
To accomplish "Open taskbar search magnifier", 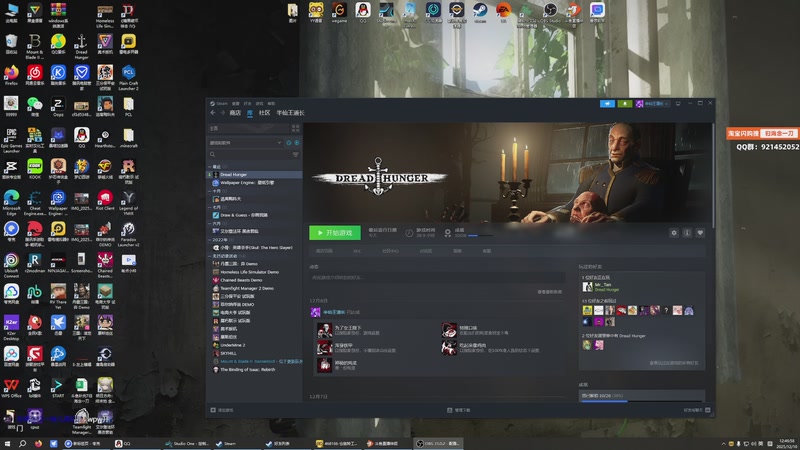I will (22, 444).
